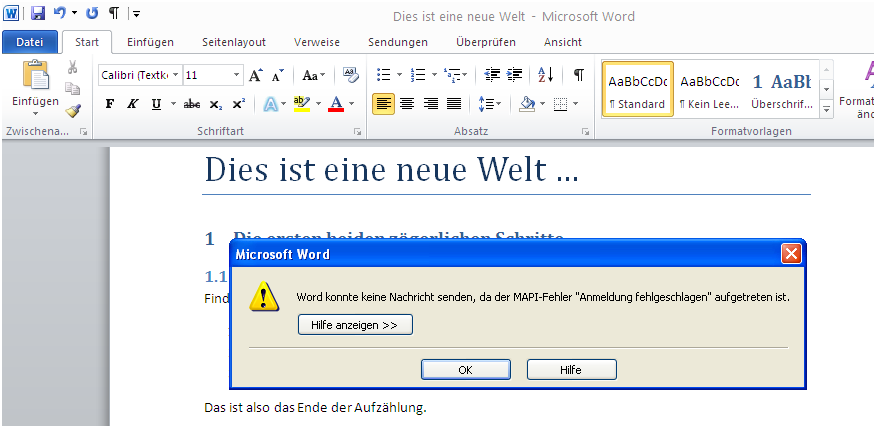Open the Customize Quick Access Toolbar arrow
Image resolution: width=874 pixels, height=426 pixels.
pyautogui.click(x=137, y=13)
